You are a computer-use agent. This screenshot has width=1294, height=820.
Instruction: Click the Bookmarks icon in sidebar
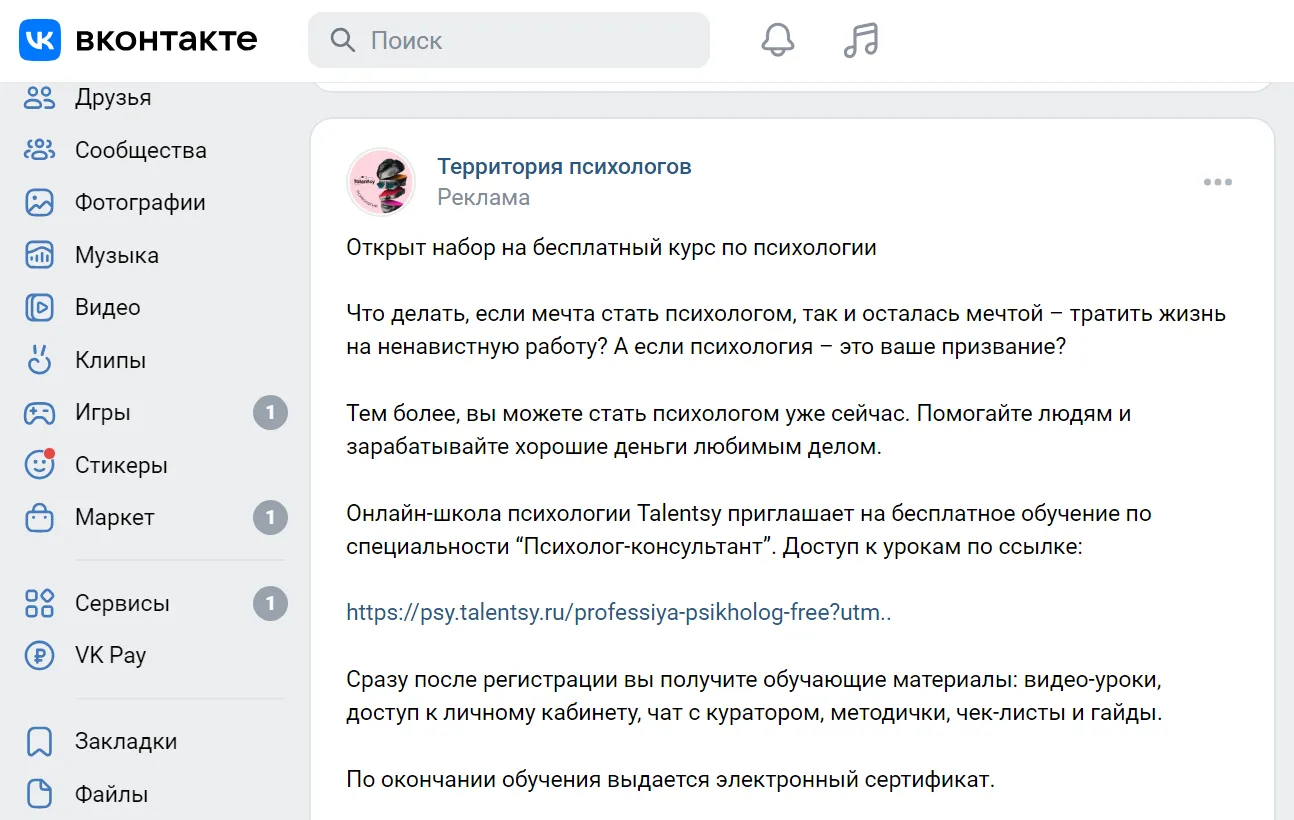(40, 742)
